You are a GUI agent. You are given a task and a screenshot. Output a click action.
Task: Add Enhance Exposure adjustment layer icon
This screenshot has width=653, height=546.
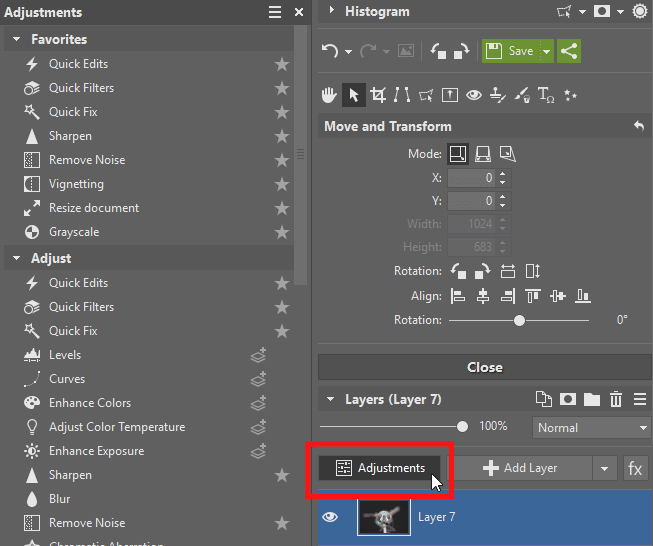258,451
